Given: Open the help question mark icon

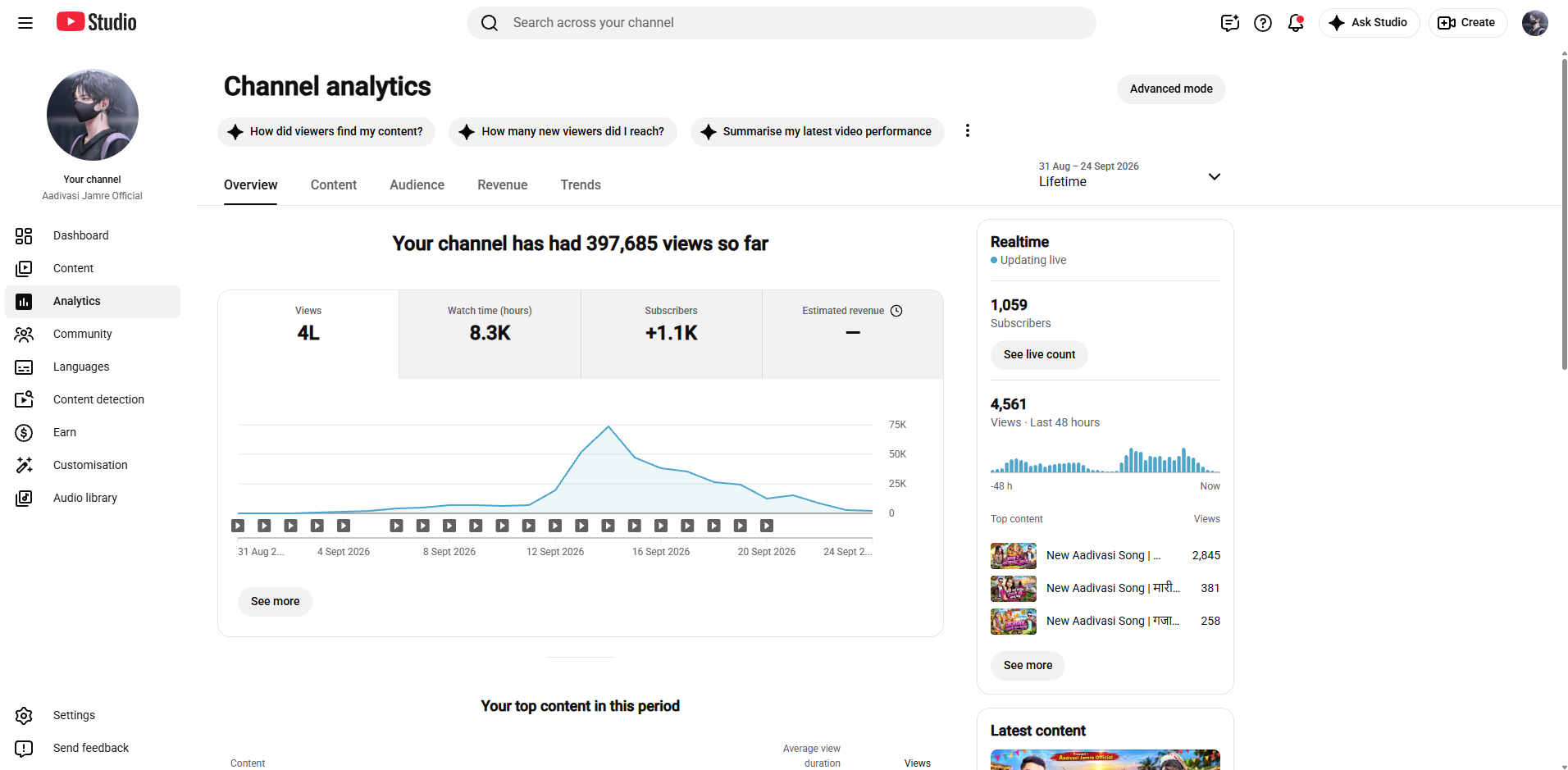Looking at the screenshot, I should 1263,23.
